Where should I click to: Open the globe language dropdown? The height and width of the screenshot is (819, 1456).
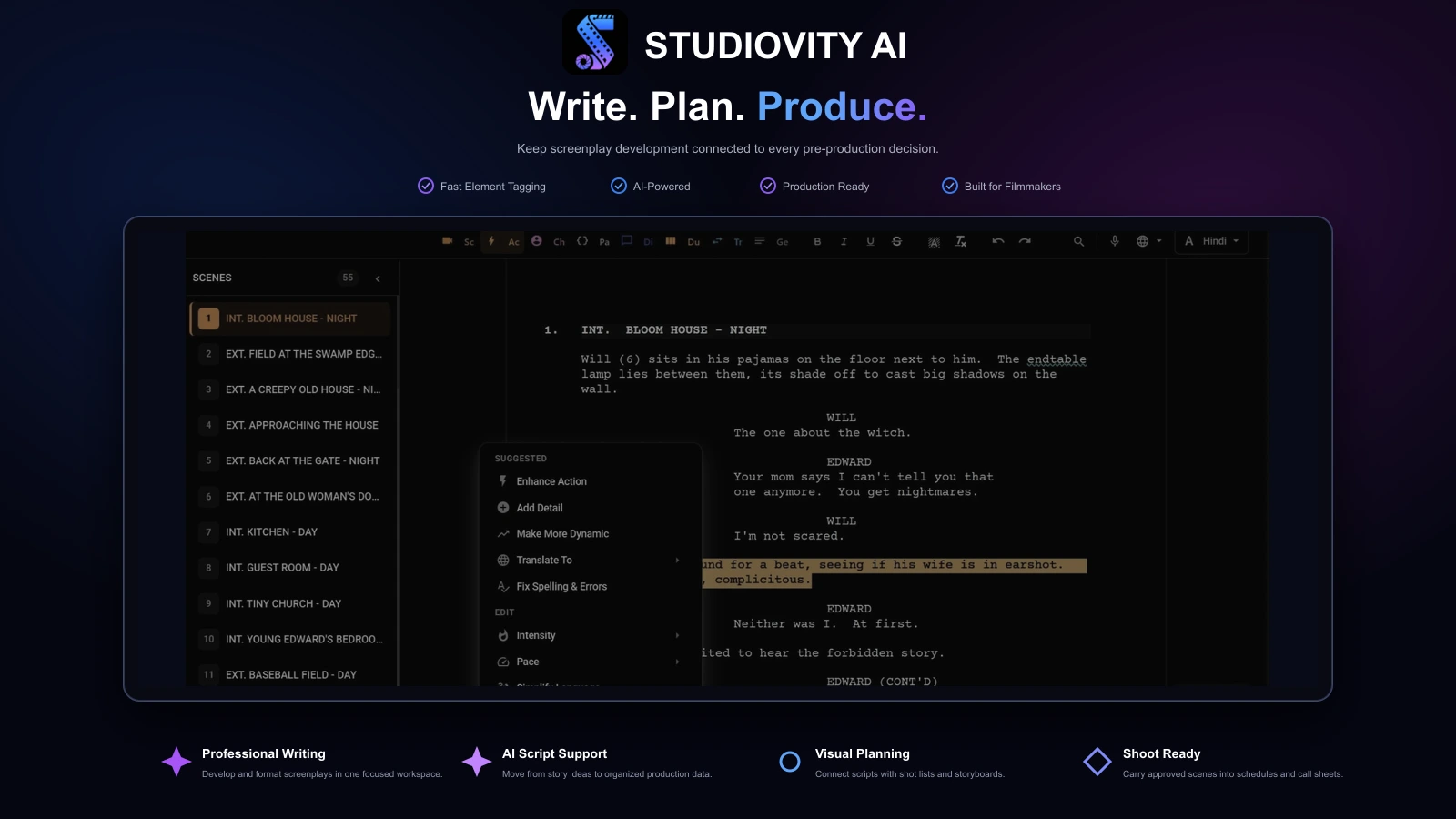pyautogui.click(x=1148, y=241)
